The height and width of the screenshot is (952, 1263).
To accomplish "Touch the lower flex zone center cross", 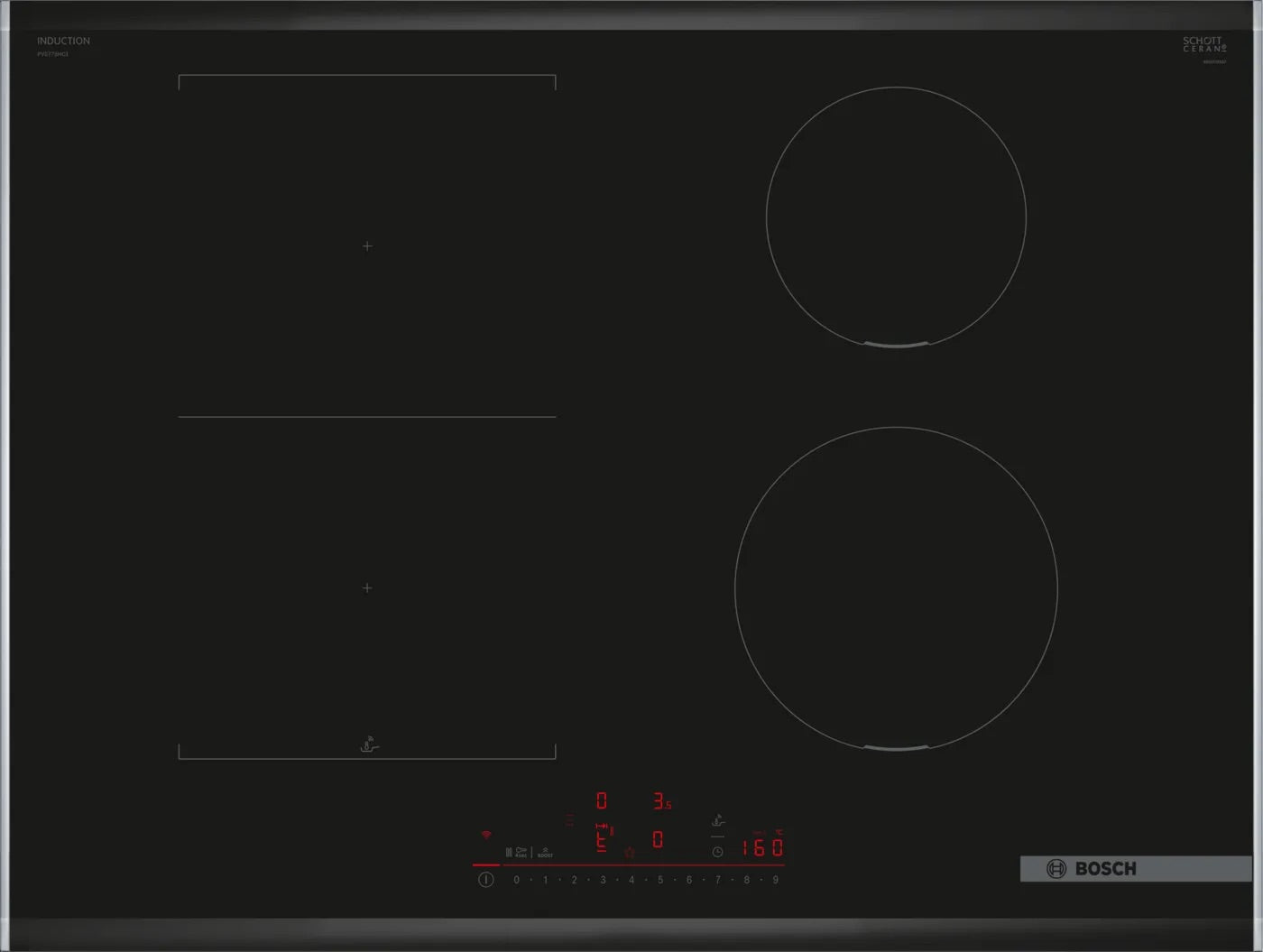I will pyautogui.click(x=367, y=588).
